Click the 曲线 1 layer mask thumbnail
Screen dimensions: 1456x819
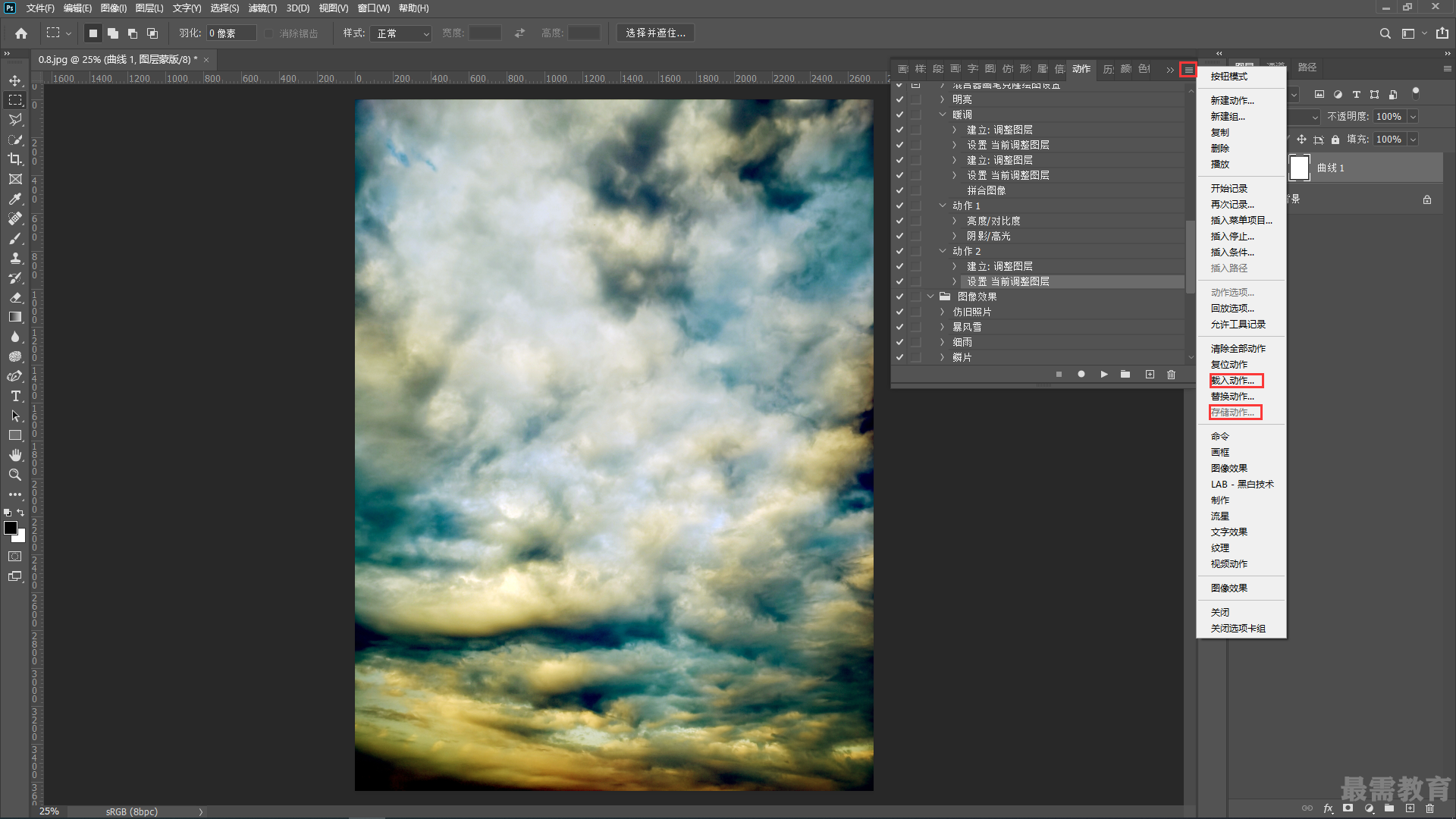click(x=1299, y=168)
